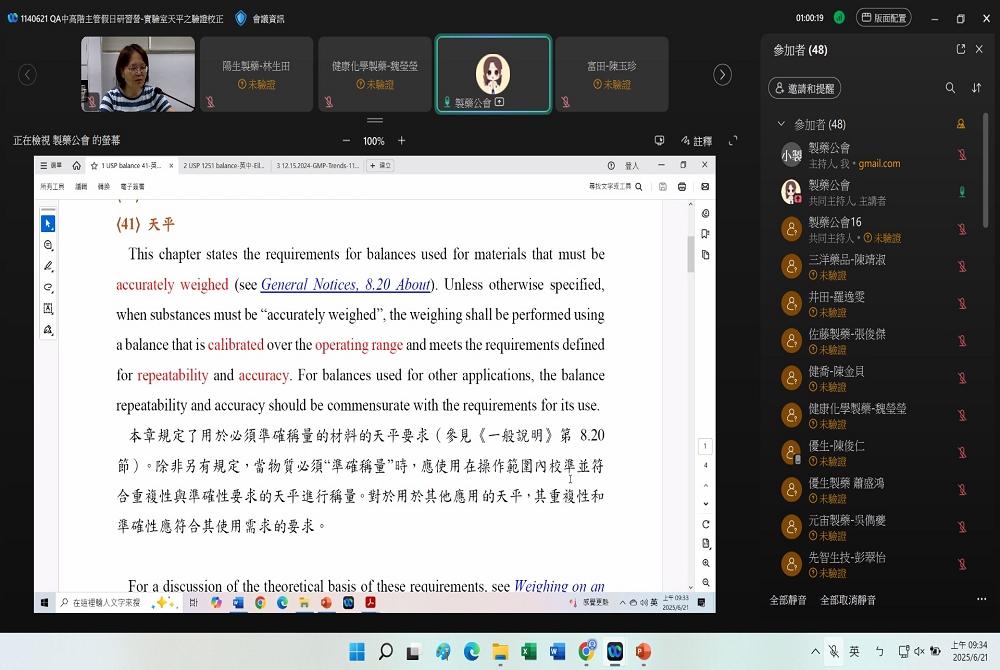Screen dimensions: 1000x670
Task: Select the presenter's live video thumbnail
Action: click(138, 74)
